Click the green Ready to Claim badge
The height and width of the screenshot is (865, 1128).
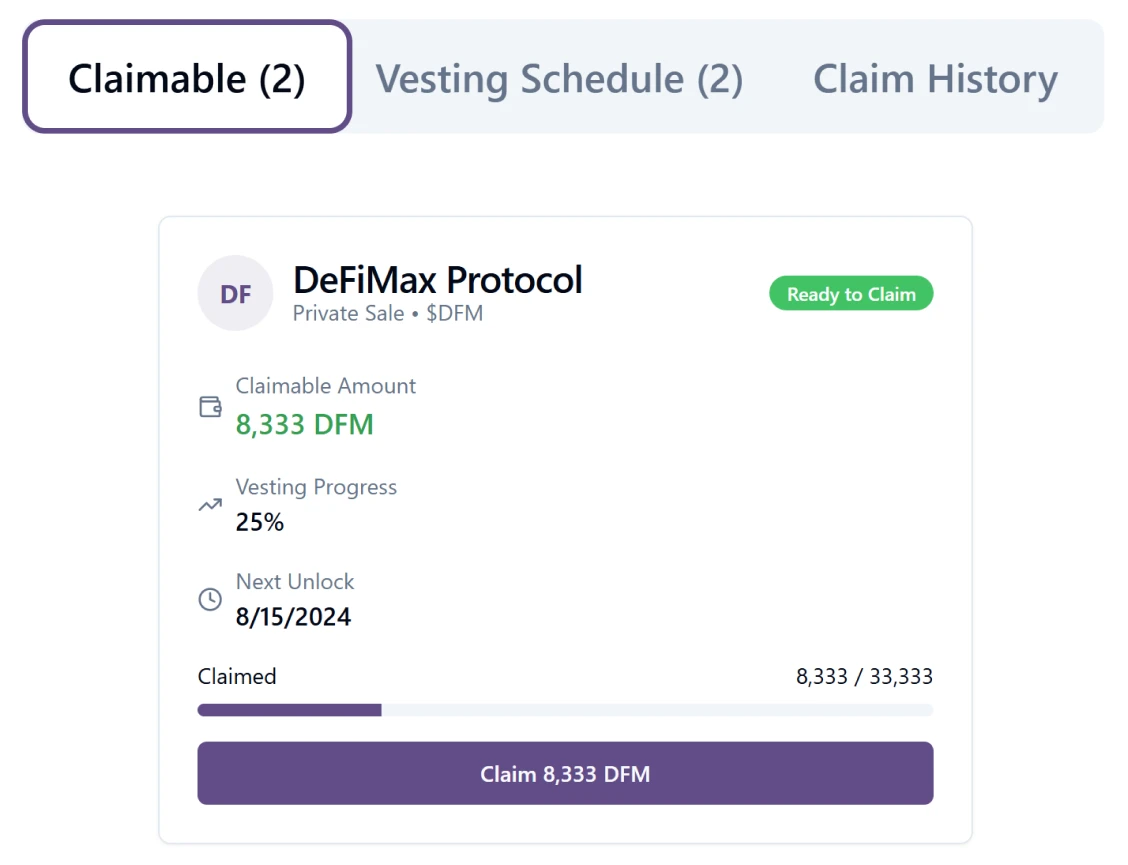pos(850,294)
